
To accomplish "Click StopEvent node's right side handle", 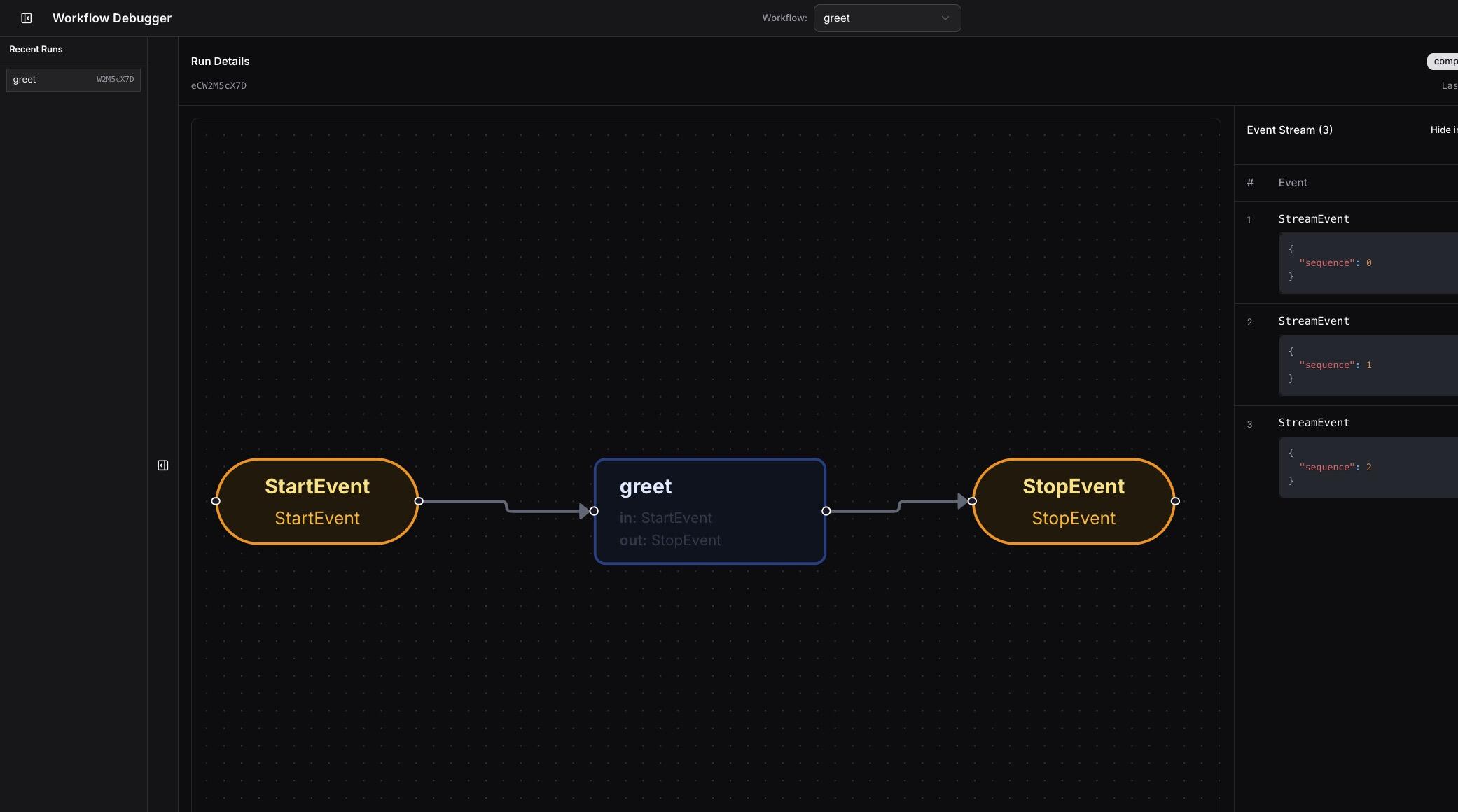I will coord(1175,501).
